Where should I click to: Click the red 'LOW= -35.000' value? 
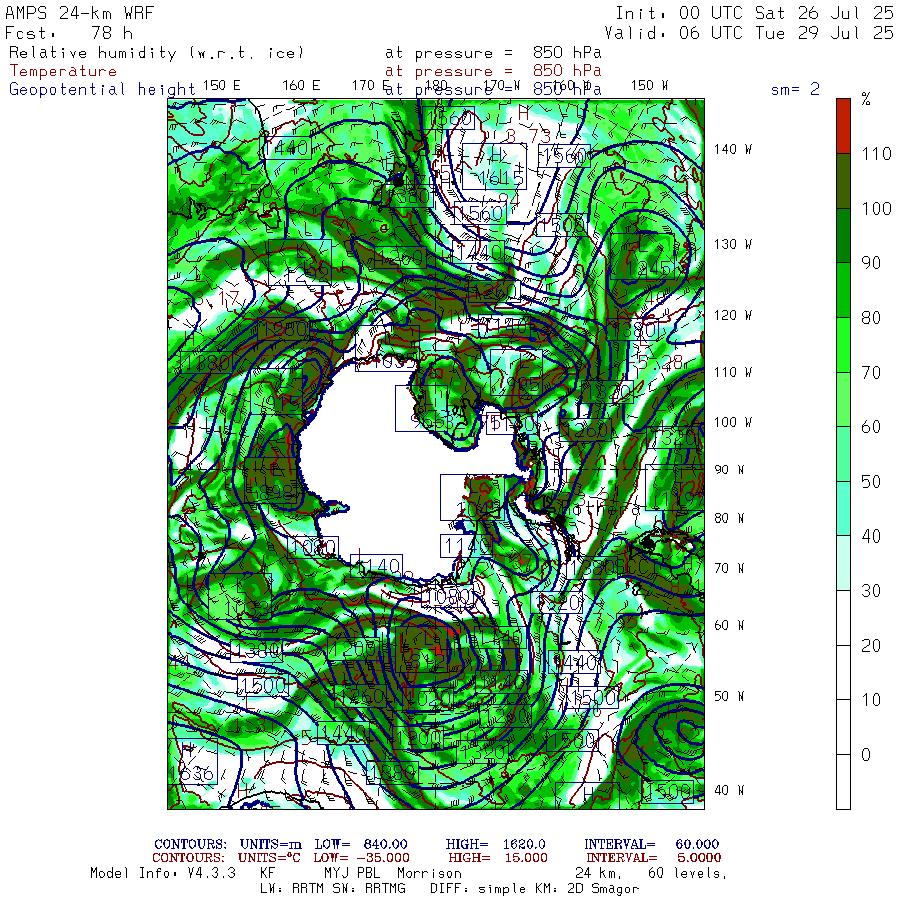coord(362,858)
